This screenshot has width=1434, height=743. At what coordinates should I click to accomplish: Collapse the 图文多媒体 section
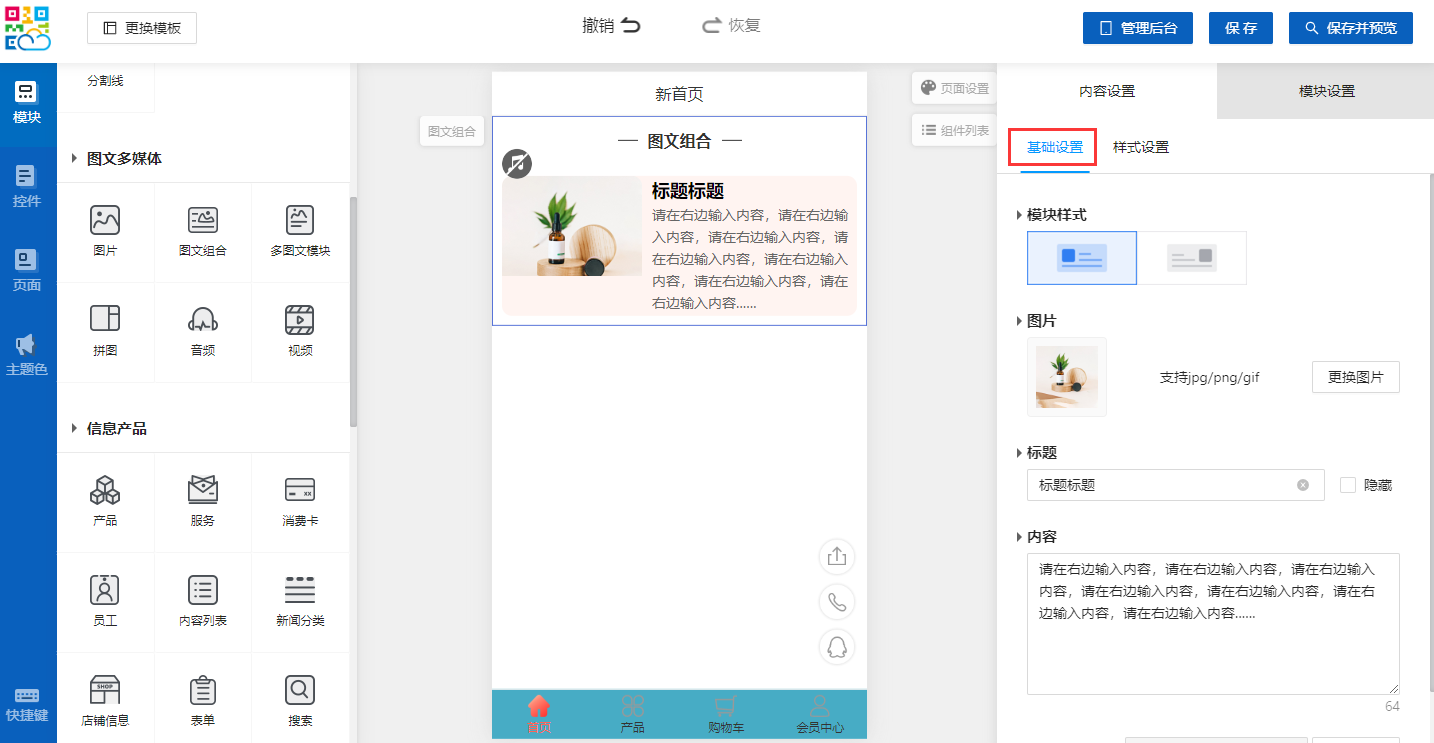coord(74,159)
